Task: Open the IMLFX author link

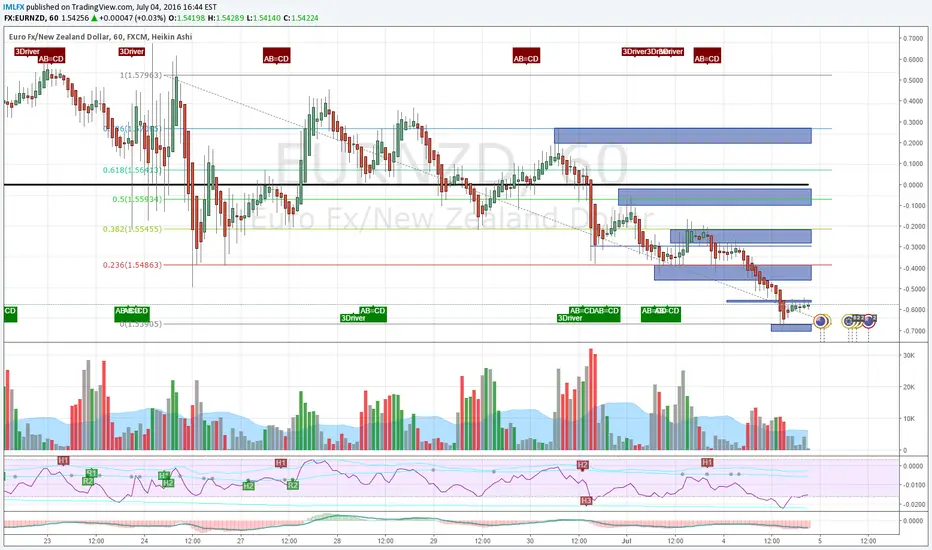Action: 14,7
